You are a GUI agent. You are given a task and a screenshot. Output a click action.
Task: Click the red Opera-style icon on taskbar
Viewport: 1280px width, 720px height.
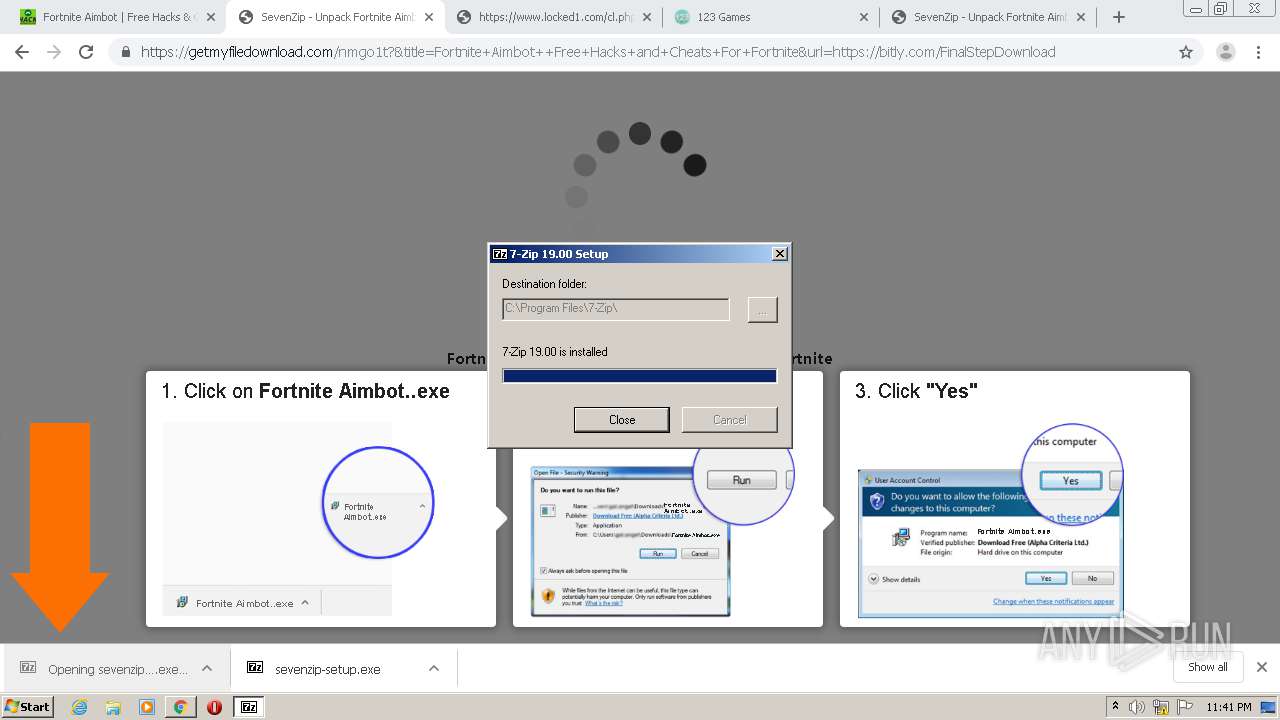(x=214, y=707)
